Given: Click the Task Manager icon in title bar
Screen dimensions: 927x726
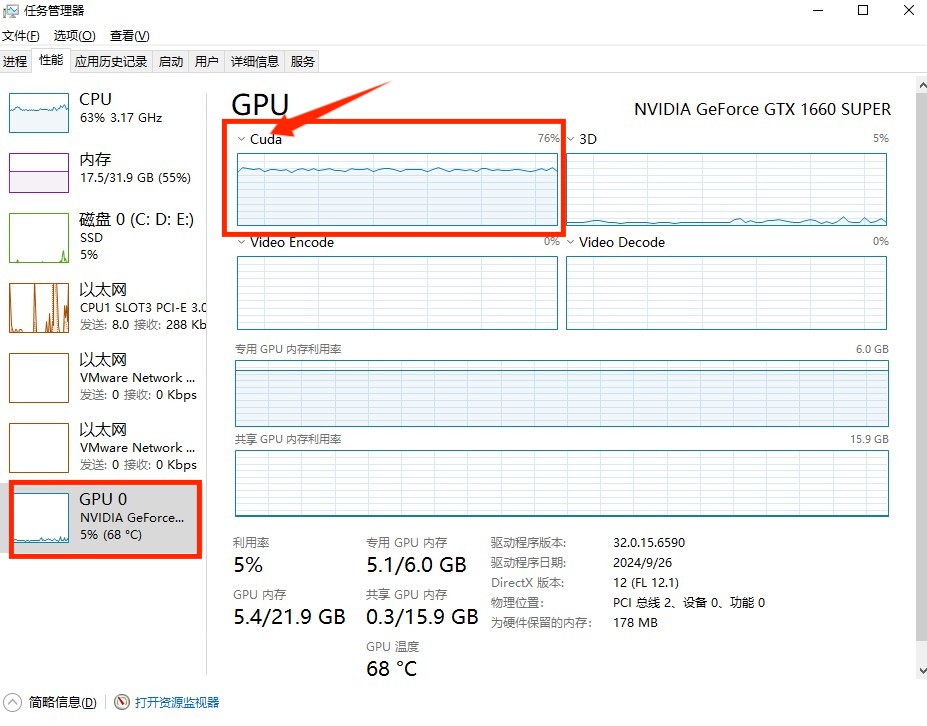Looking at the screenshot, I should (11, 10).
